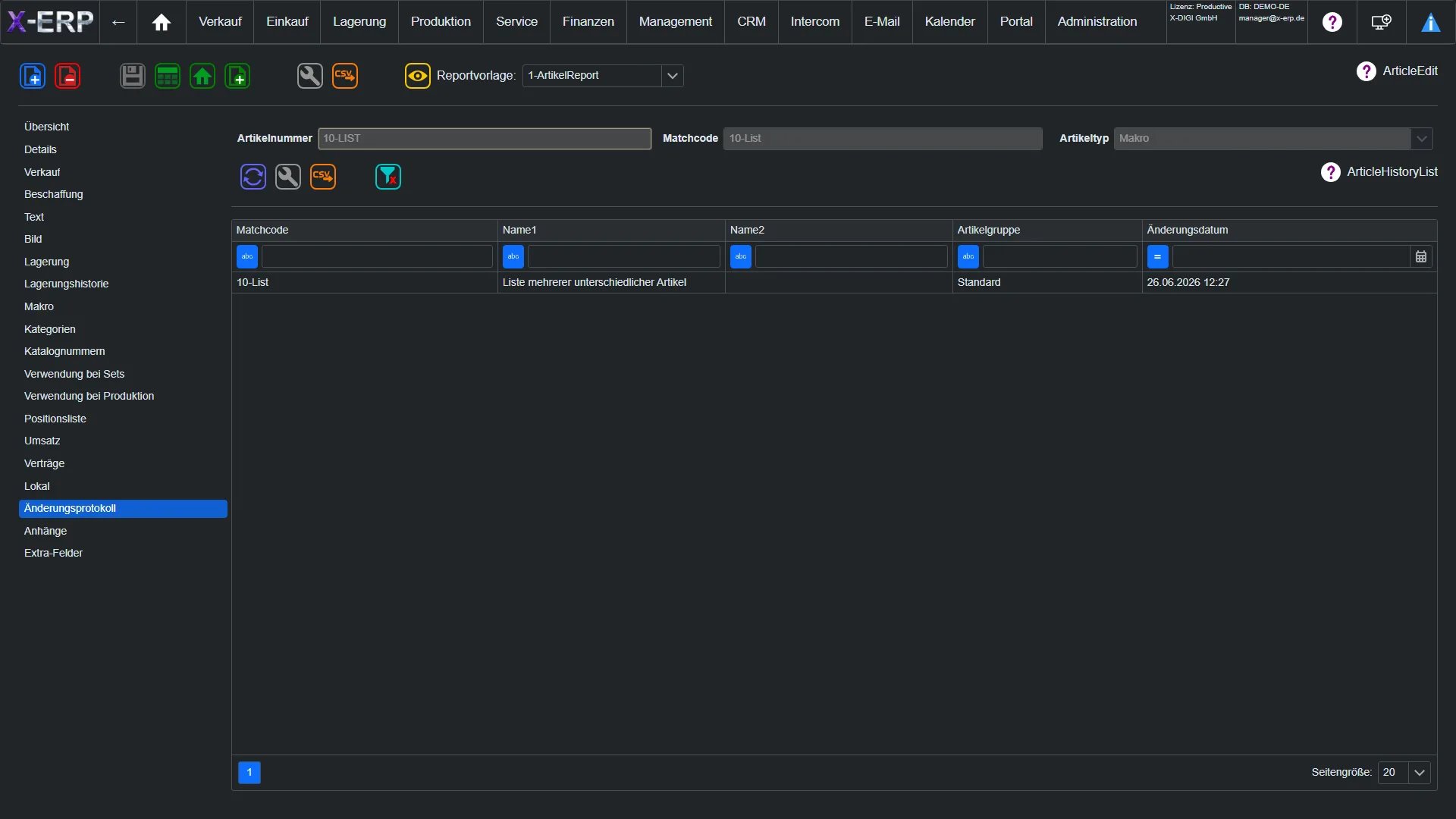
Task: Open the ArticleEdit help icon
Action: (x=1367, y=71)
